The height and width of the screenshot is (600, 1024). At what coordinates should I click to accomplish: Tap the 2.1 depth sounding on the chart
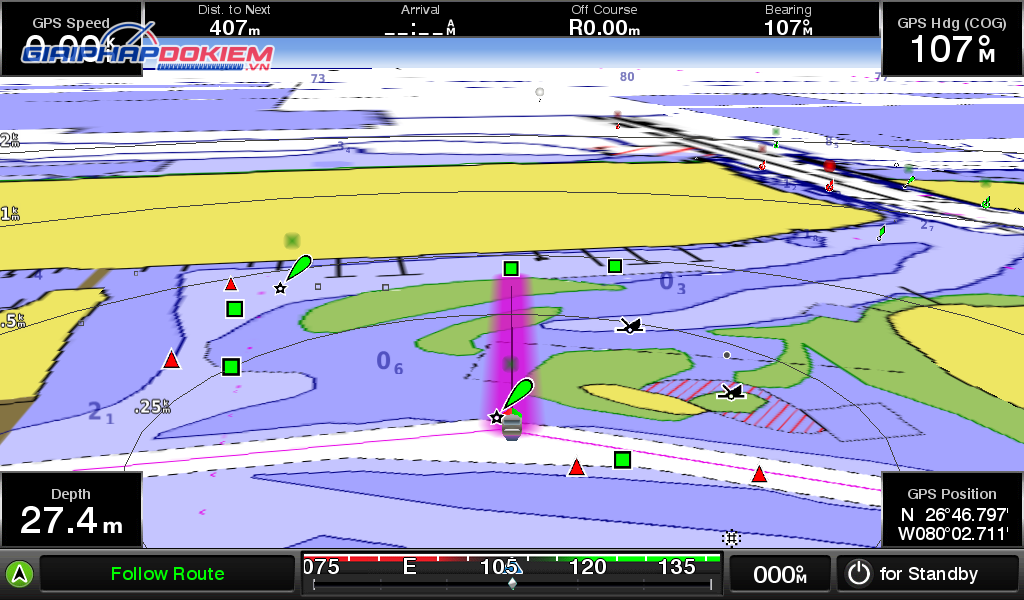[x=101, y=413]
